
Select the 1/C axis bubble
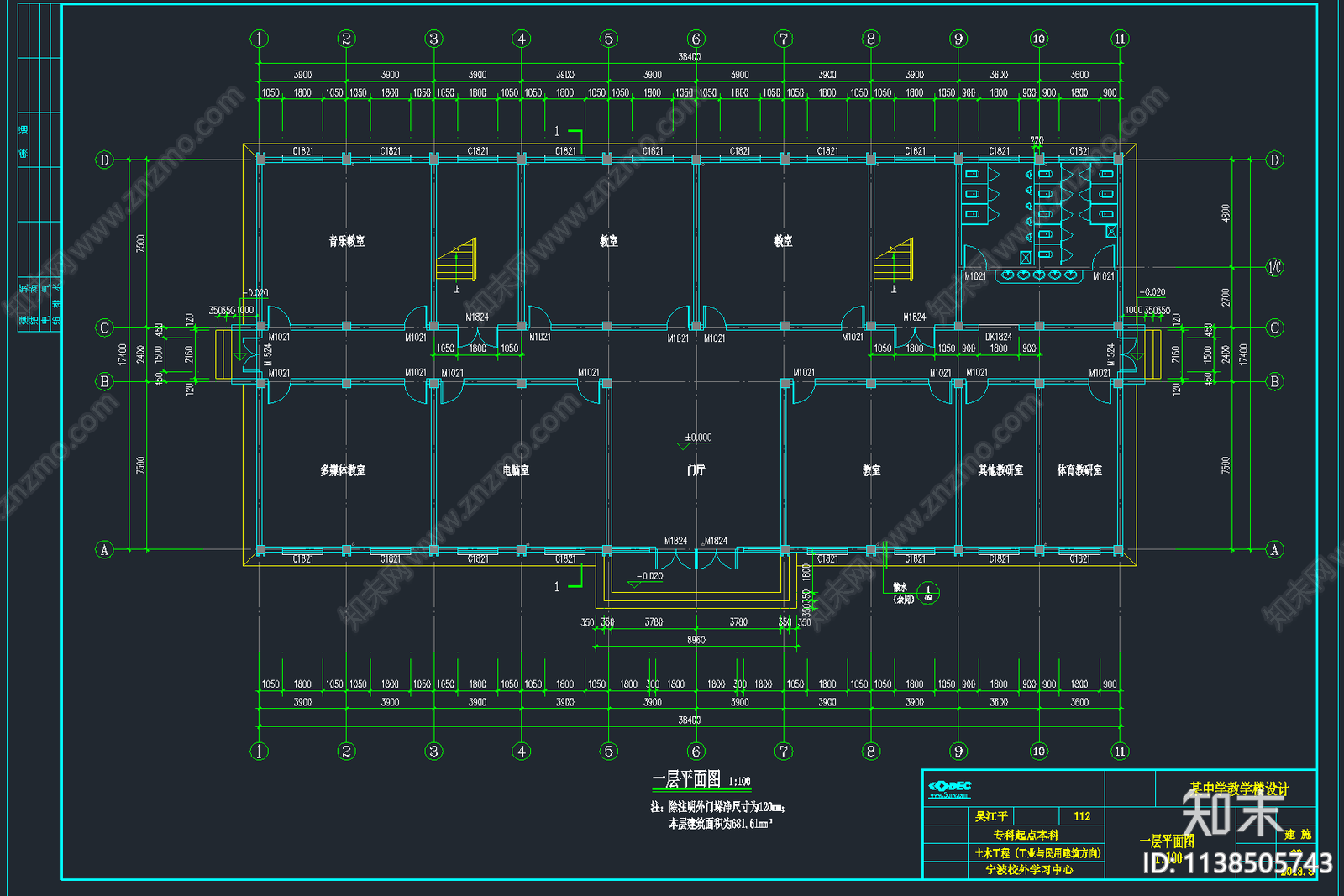[x=1274, y=267]
